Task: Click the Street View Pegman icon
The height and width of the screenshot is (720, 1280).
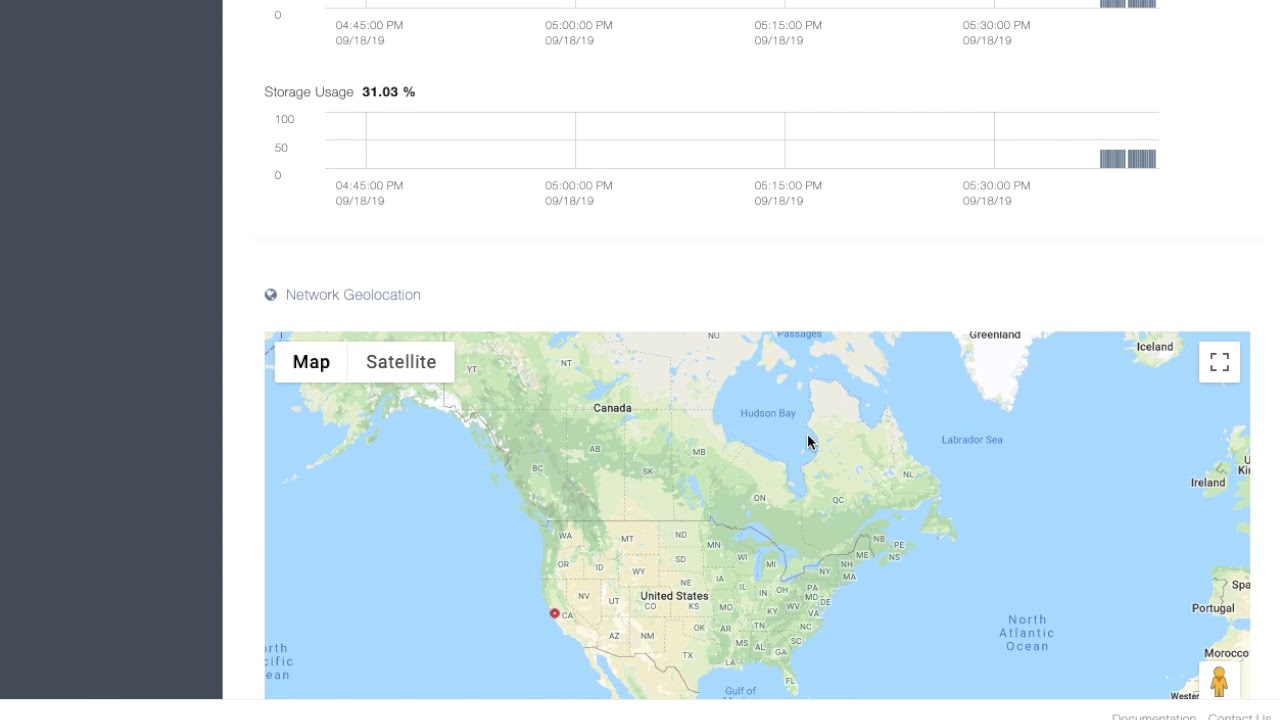Action: (x=1219, y=681)
